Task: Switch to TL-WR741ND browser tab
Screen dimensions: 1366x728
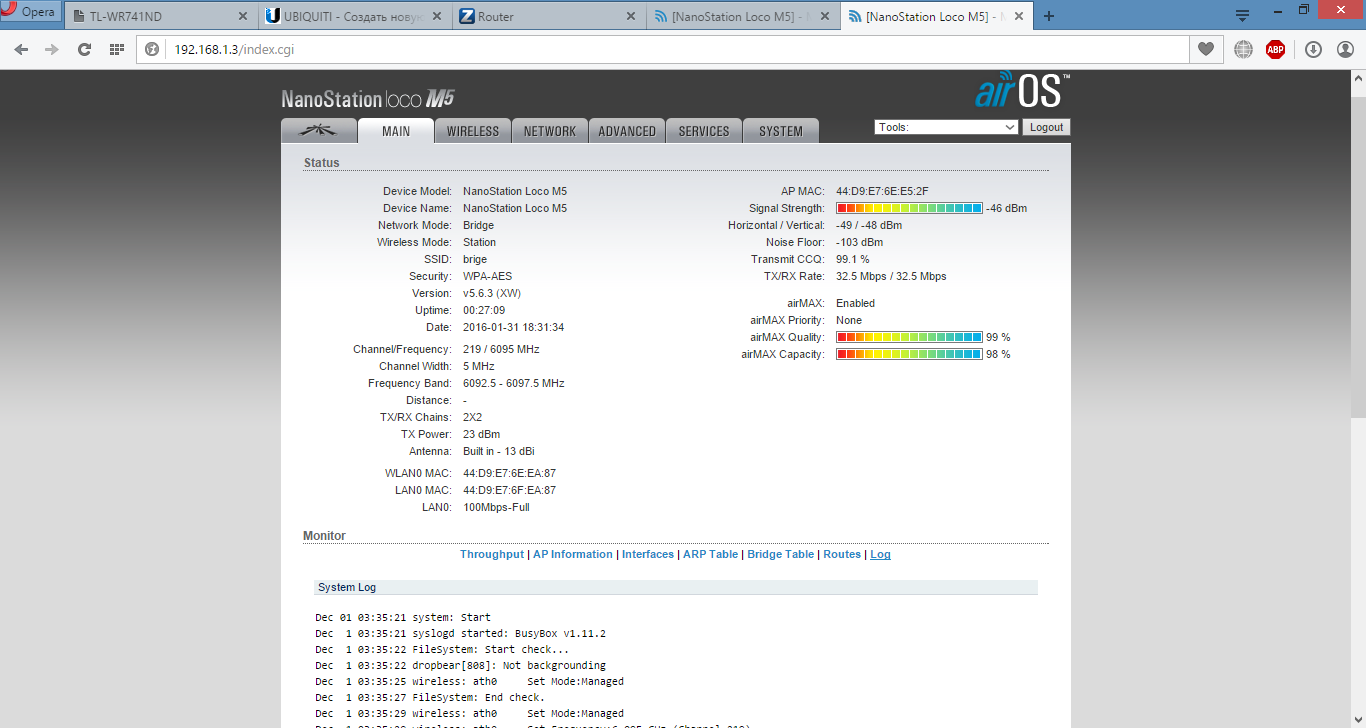Action: 160,16
